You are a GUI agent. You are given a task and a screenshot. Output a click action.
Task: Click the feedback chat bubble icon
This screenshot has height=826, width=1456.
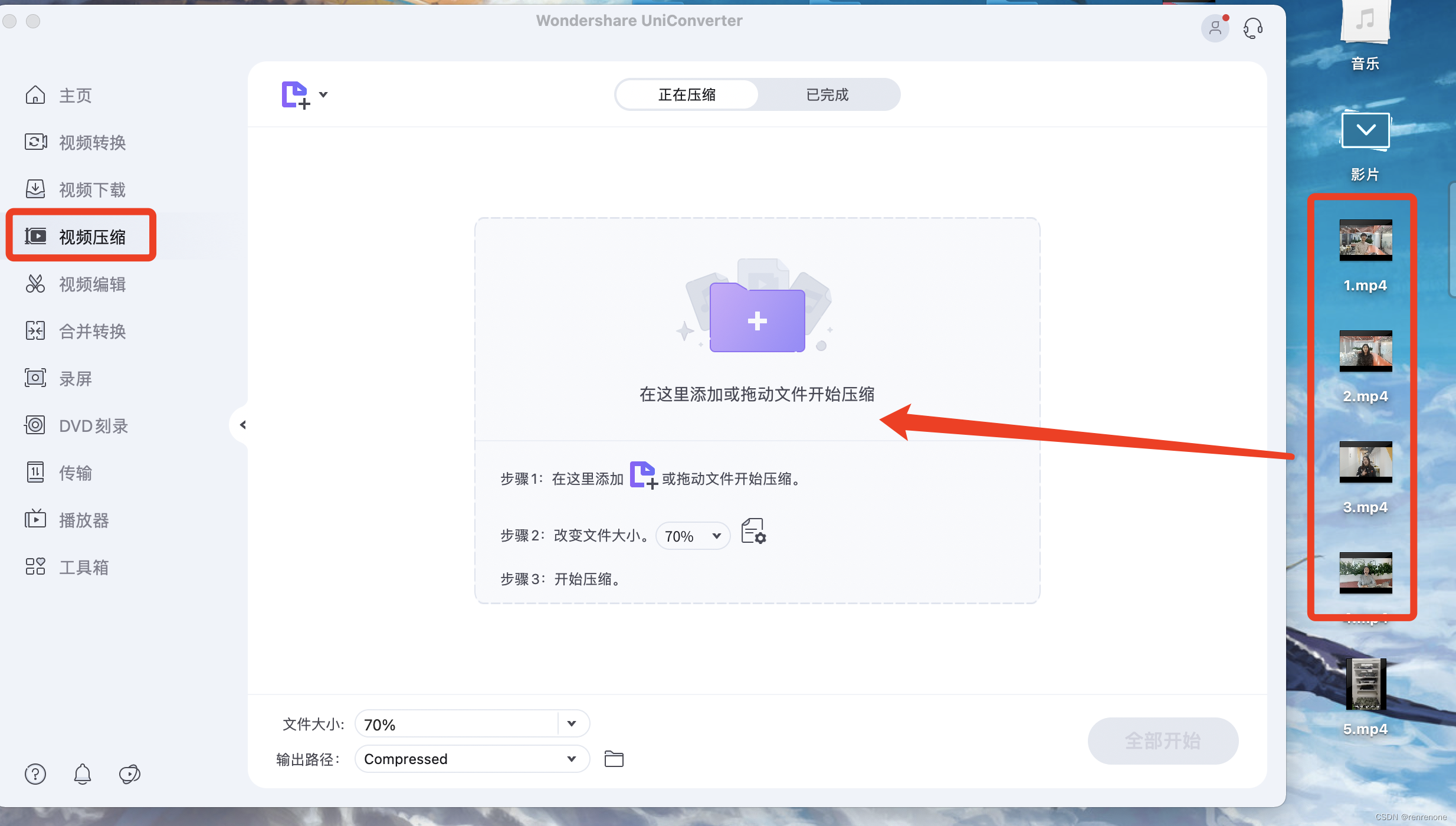pyautogui.click(x=129, y=774)
